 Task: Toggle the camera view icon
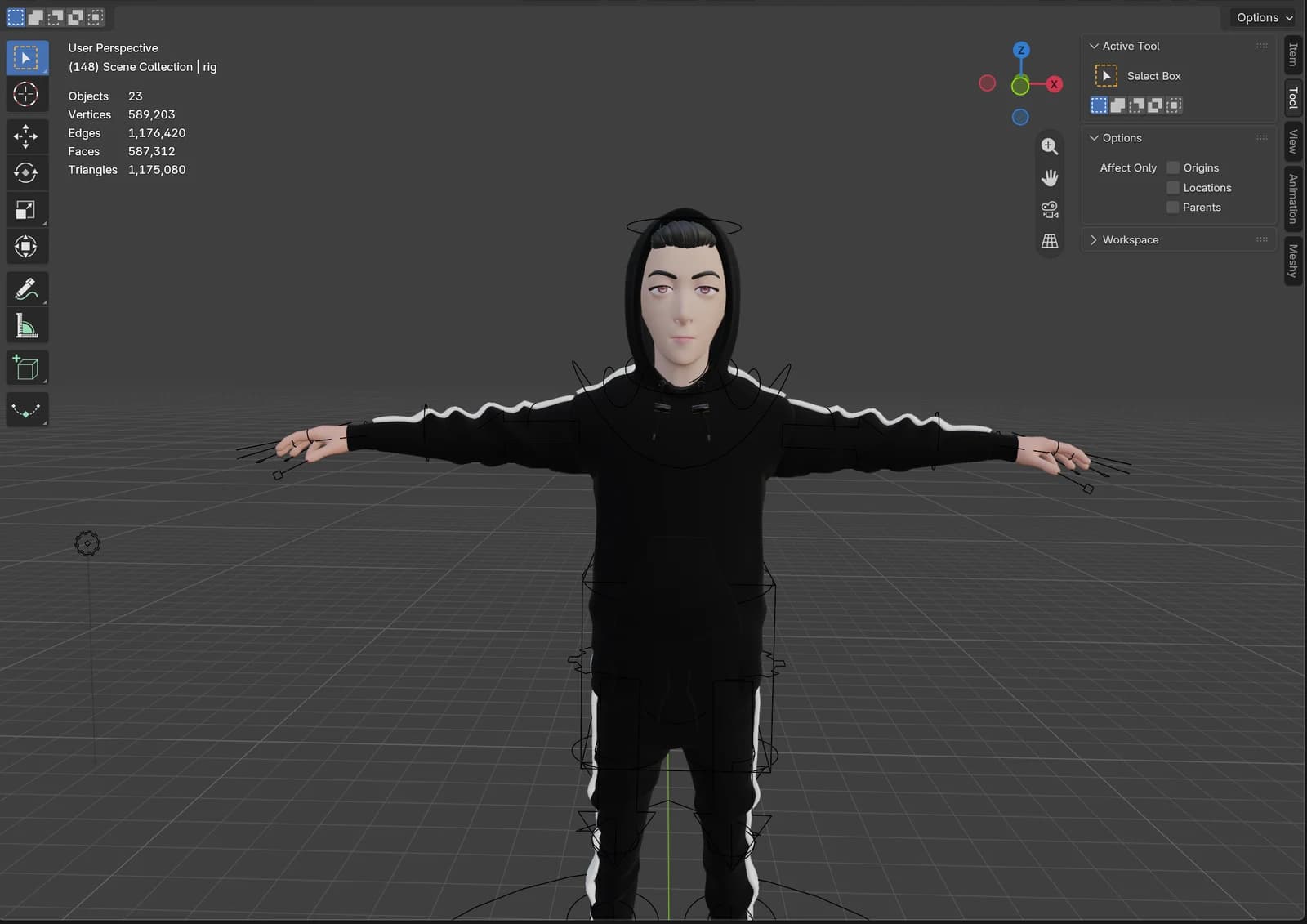pos(1050,209)
